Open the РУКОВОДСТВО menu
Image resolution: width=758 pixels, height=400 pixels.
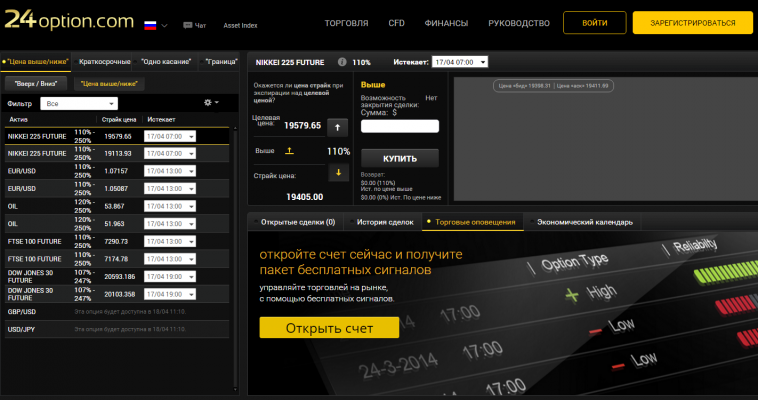pyautogui.click(x=519, y=23)
